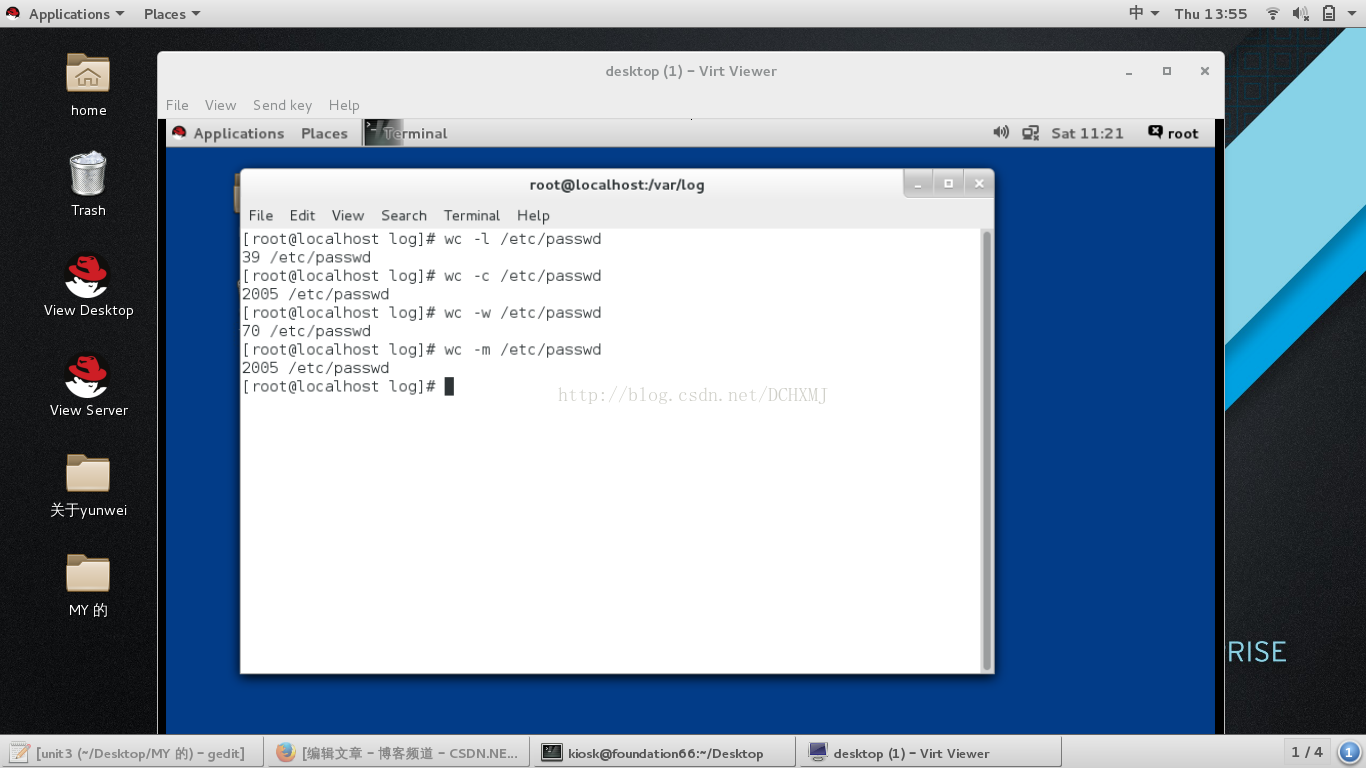Open Virt Viewer View menu
The image size is (1366, 768).
point(220,105)
